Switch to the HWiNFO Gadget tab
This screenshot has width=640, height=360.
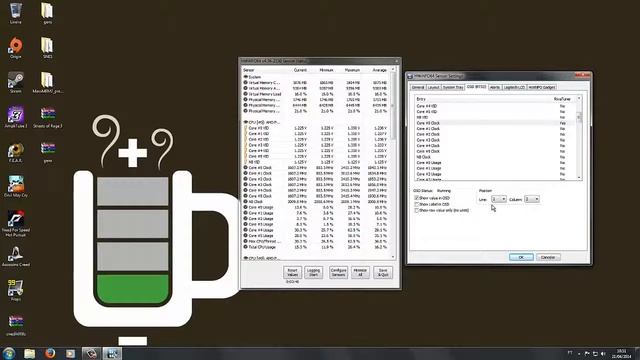click(x=542, y=87)
